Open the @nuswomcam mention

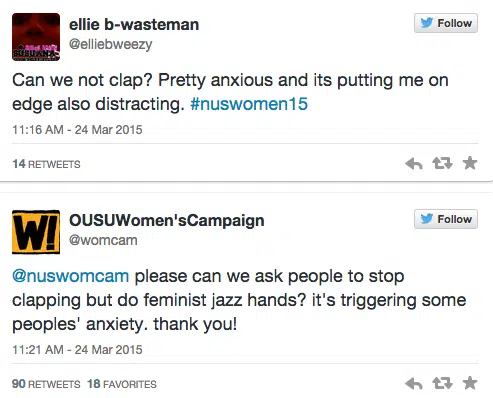click(x=71, y=276)
